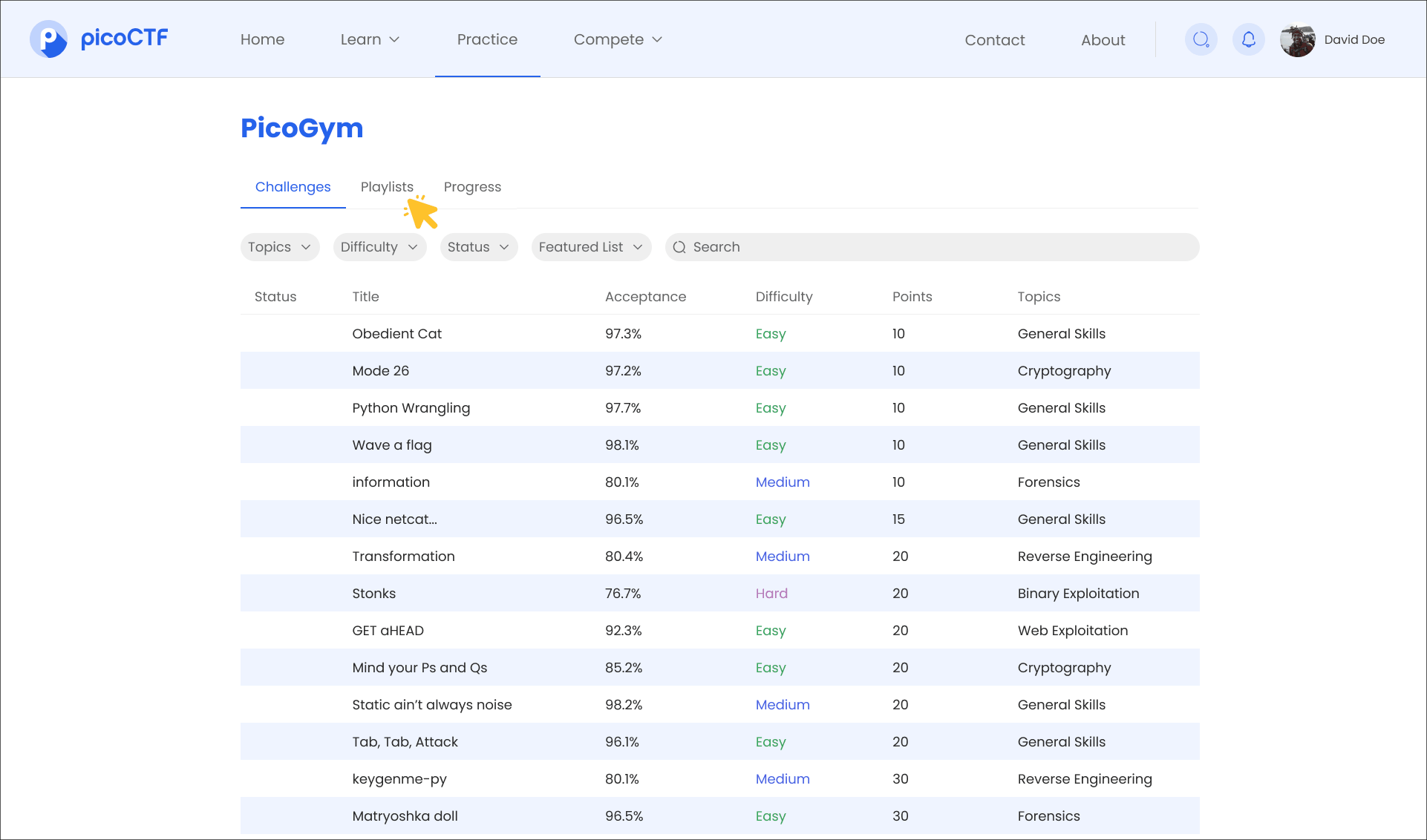Click the Topics column header
Screen dimensions: 1427x840
[x=1039, y=297]
